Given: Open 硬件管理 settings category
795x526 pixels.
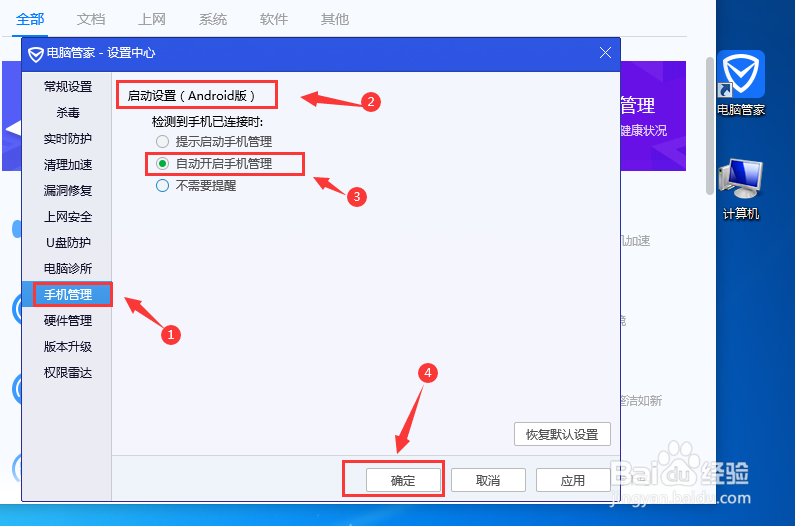Looking at the screenshot, I should [x=67, y=321].
